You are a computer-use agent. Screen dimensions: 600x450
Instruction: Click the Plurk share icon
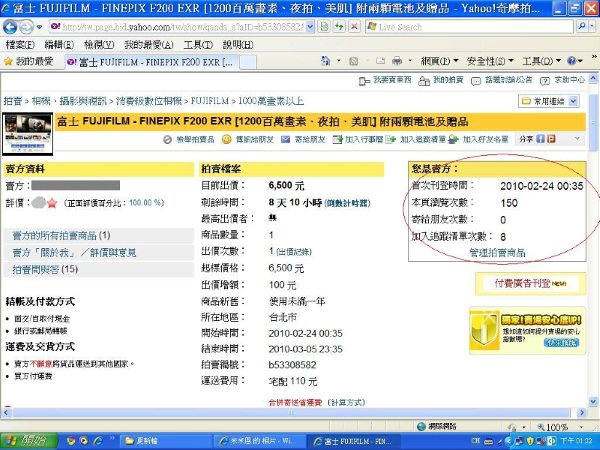[x=551, y=139]
